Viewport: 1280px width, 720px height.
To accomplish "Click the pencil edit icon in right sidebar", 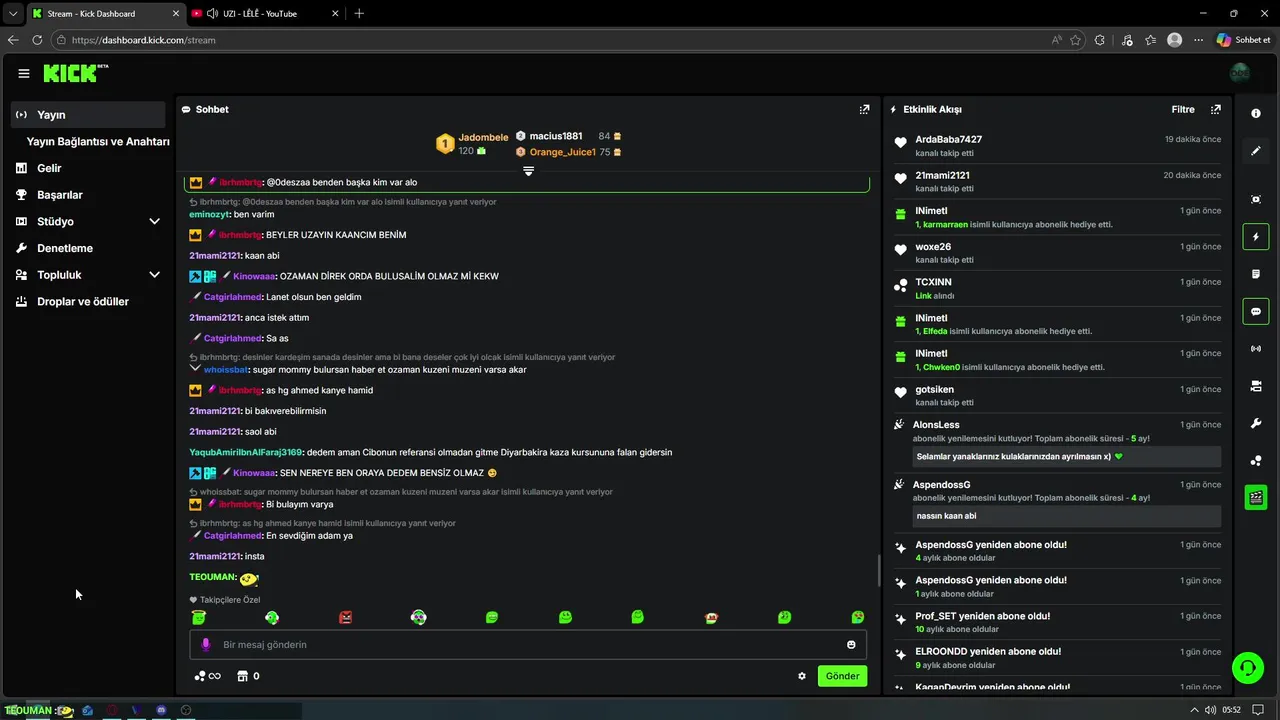I will (1256, 151).
